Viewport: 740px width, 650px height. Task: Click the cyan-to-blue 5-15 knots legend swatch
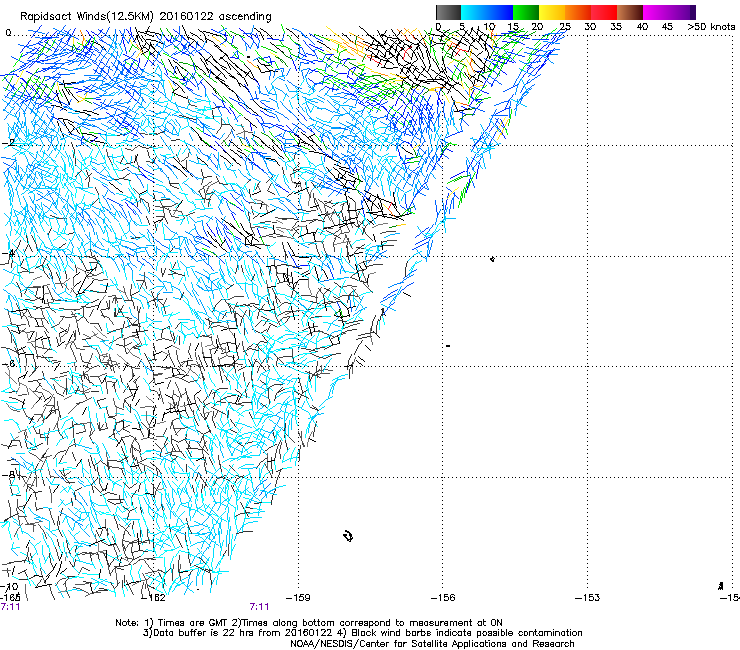(487, 12)
